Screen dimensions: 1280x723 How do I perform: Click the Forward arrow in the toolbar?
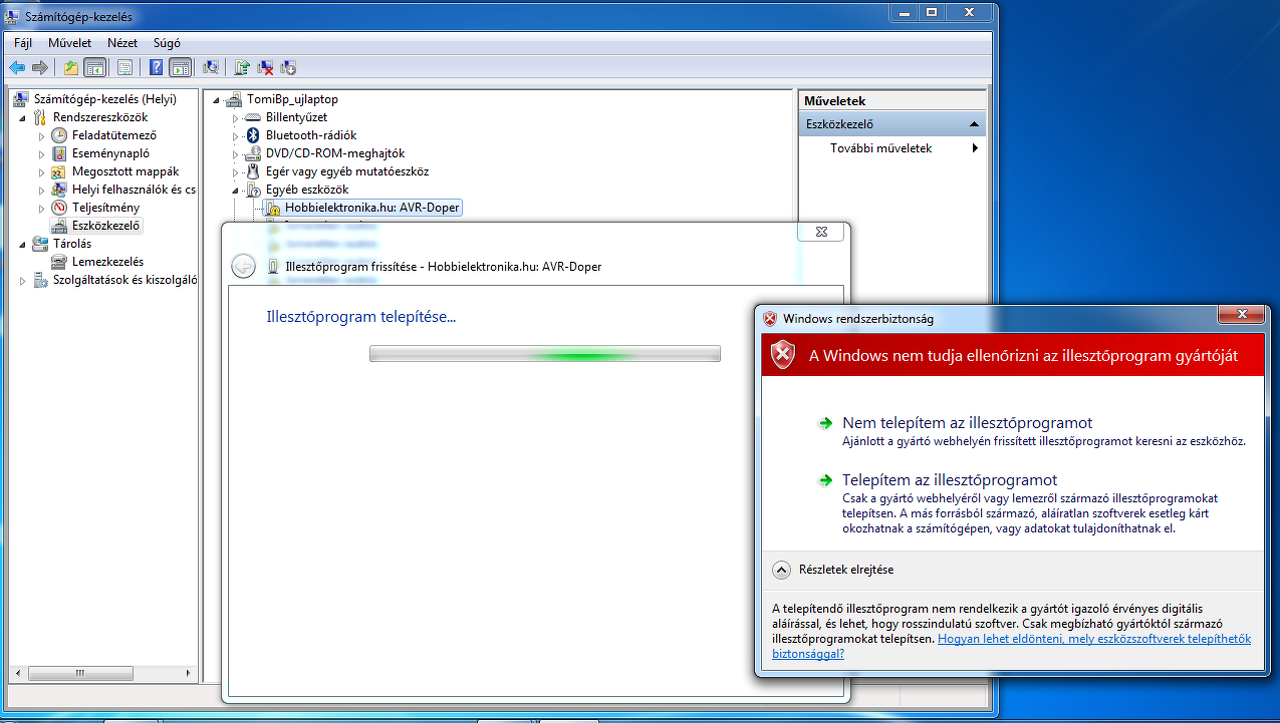(40, 68)
